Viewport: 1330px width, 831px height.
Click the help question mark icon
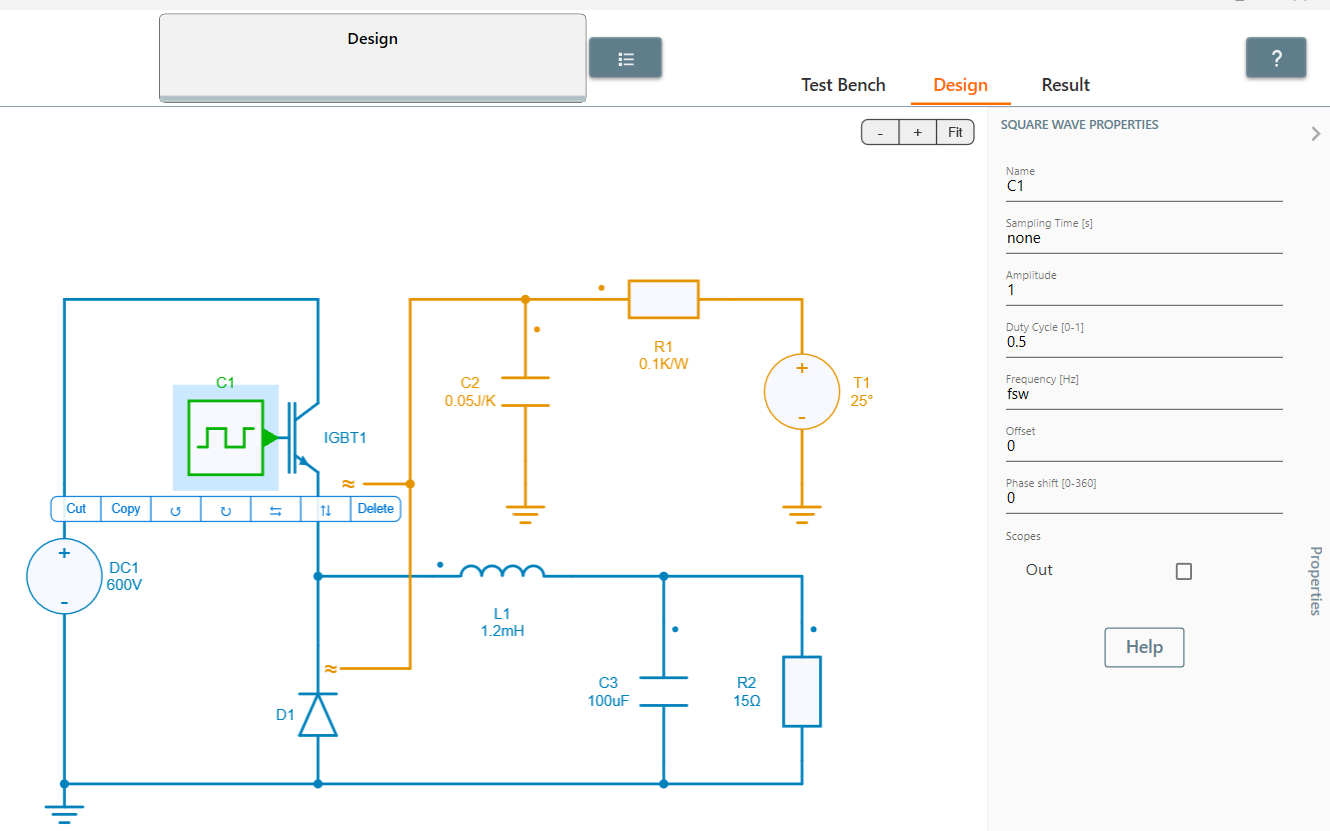(x=1276, y=57)
